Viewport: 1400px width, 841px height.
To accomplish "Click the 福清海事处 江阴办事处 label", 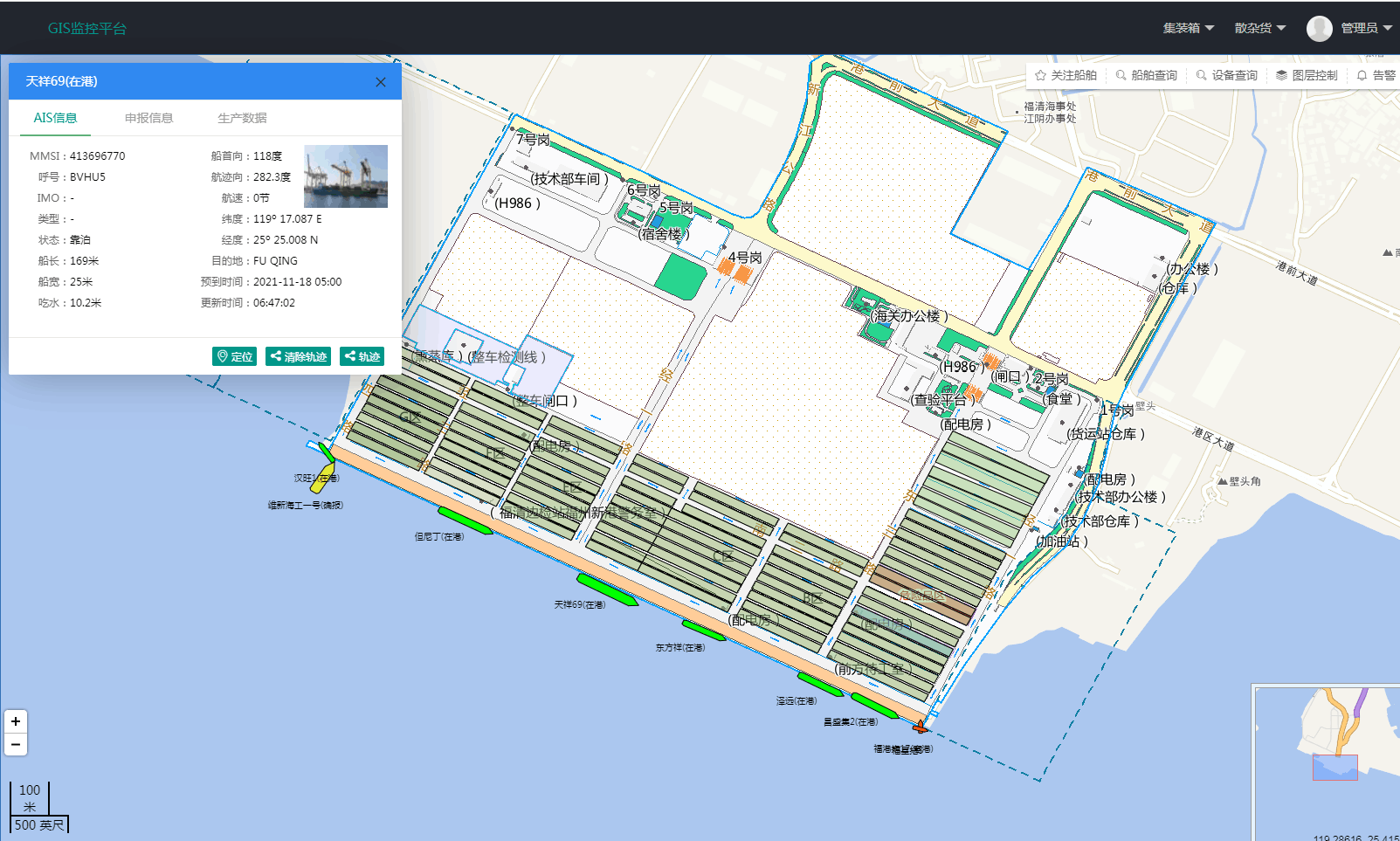I will click(x=1050, y=113).
